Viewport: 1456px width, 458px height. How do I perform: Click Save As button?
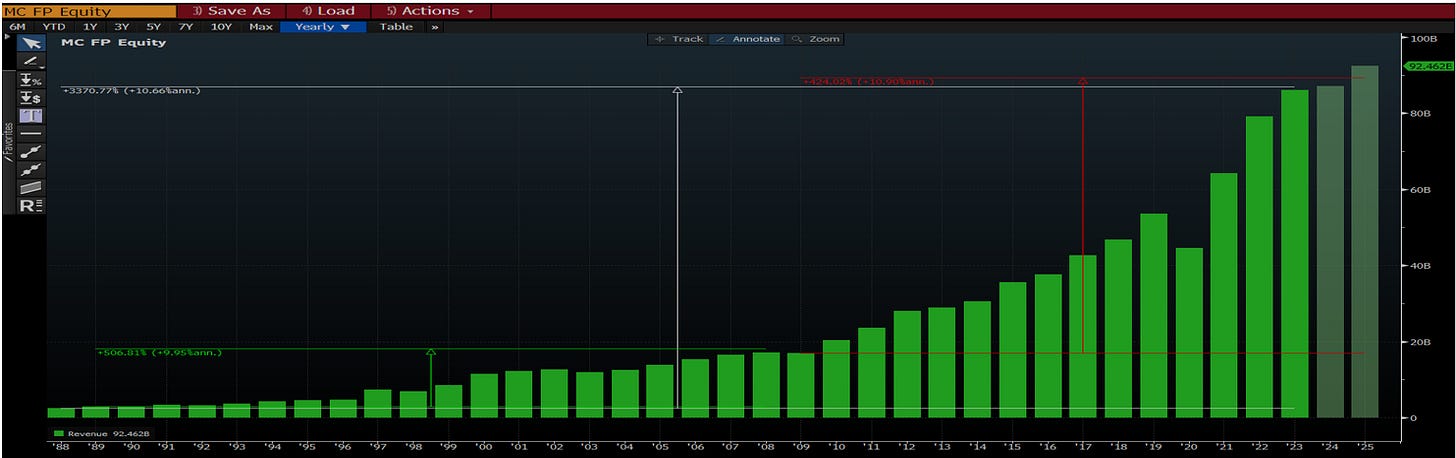pyautogui.click(x=231, y=11)
